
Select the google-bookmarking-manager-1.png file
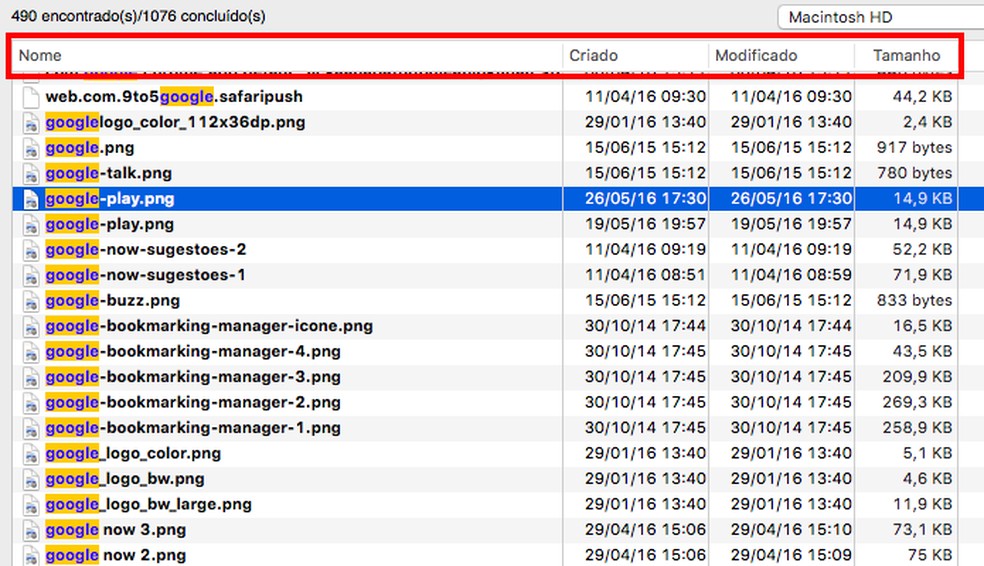pos(193,428)
